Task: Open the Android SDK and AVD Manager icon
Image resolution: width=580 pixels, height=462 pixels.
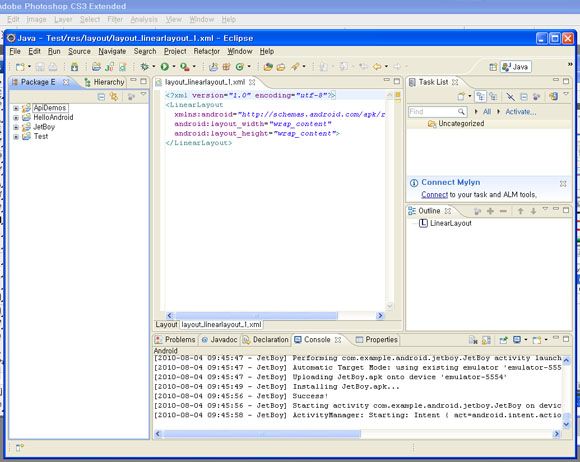Action: 74,67
